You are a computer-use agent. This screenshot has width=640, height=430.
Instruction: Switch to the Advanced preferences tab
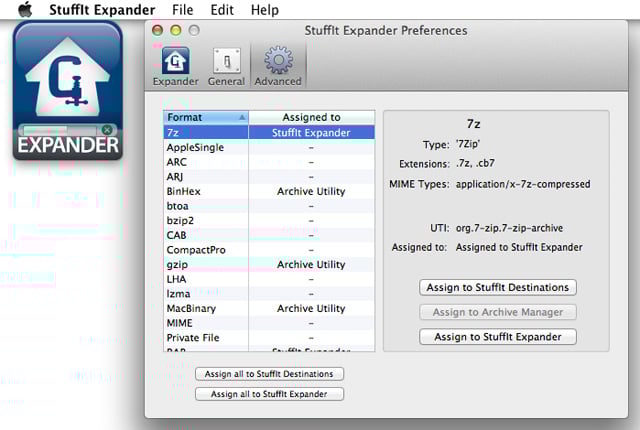(x=278, y=66)
